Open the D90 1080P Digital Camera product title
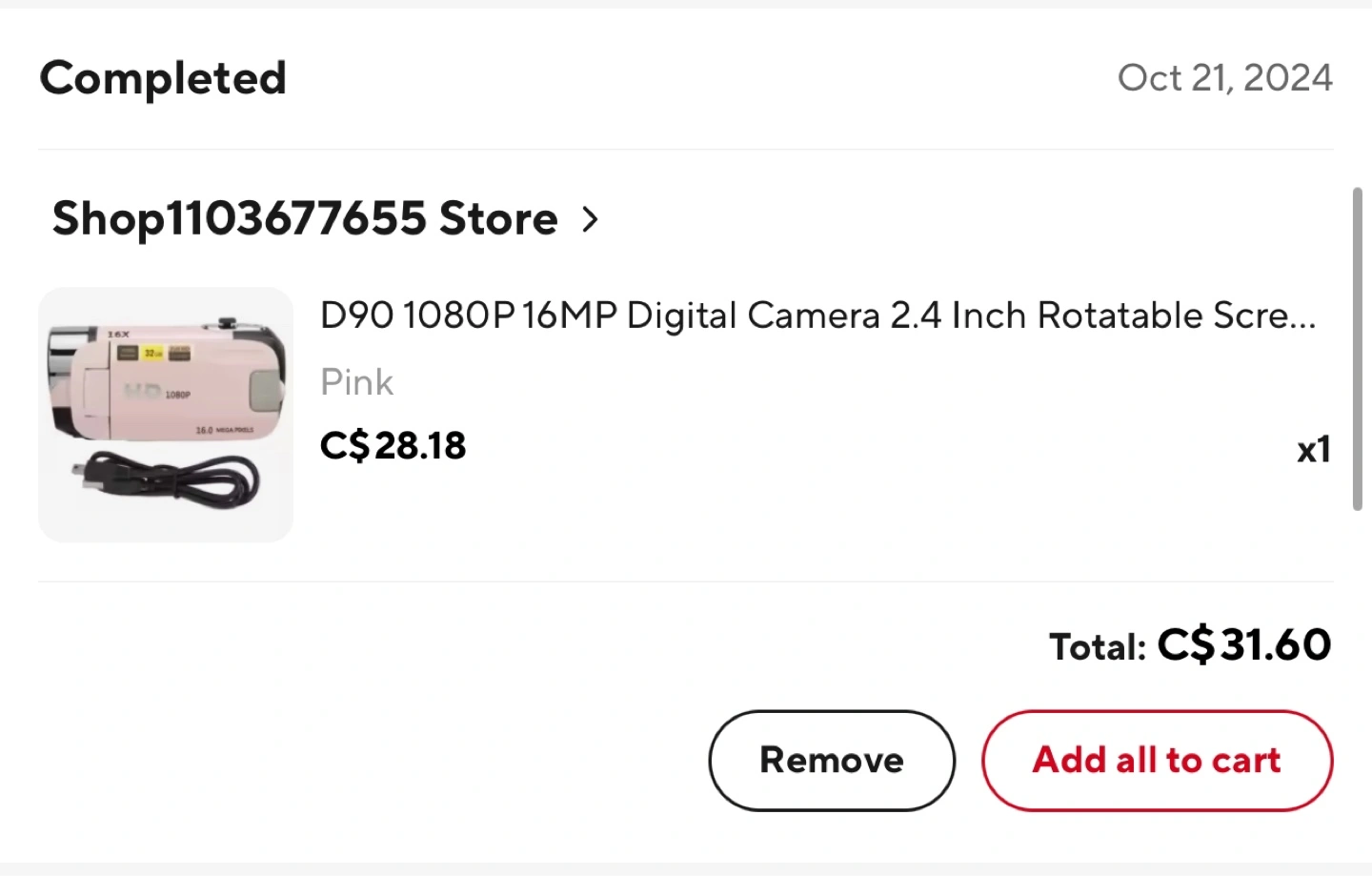 click(817, 316)
